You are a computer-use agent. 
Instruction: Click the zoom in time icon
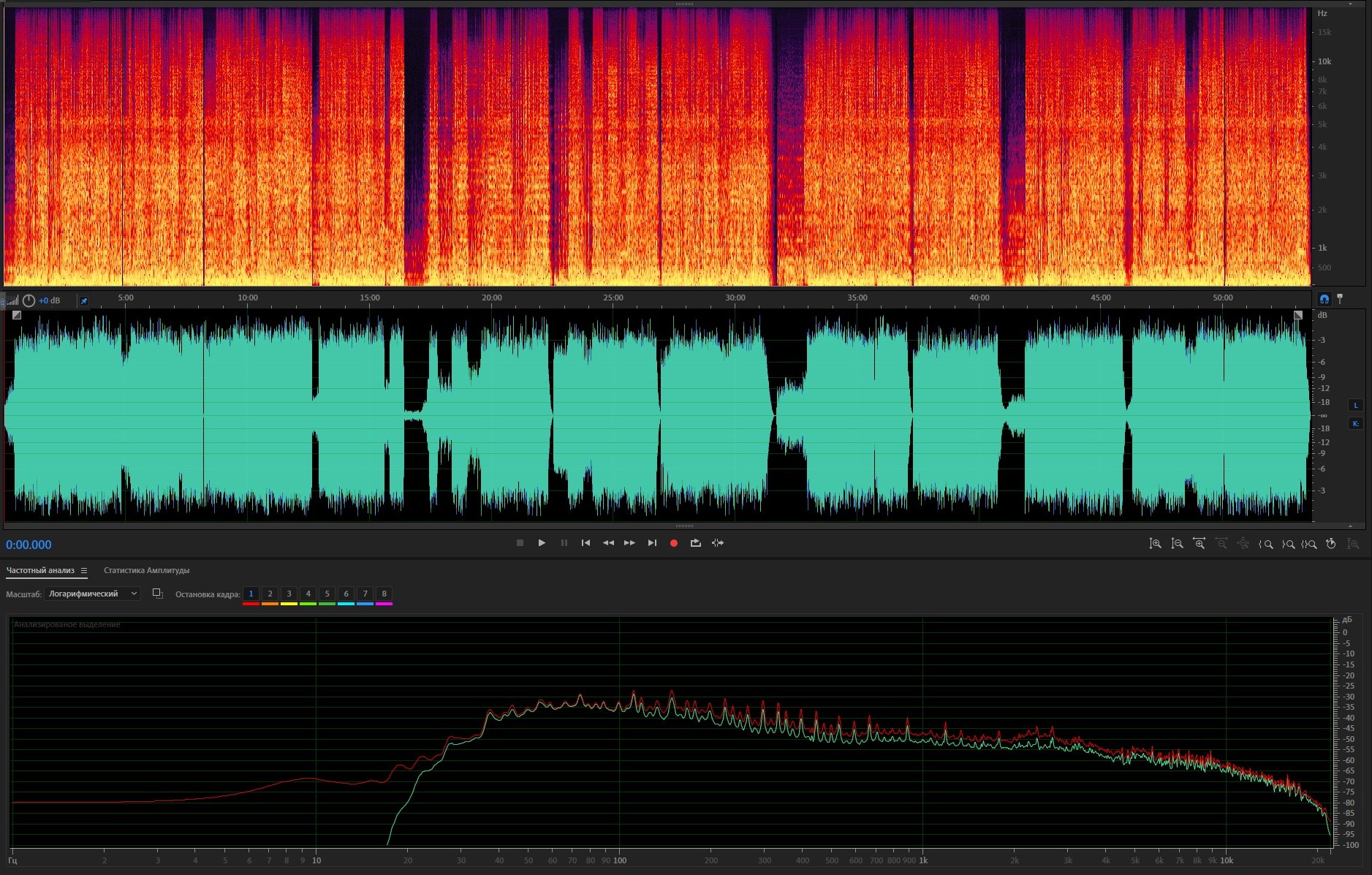[x=1199, y=544]
